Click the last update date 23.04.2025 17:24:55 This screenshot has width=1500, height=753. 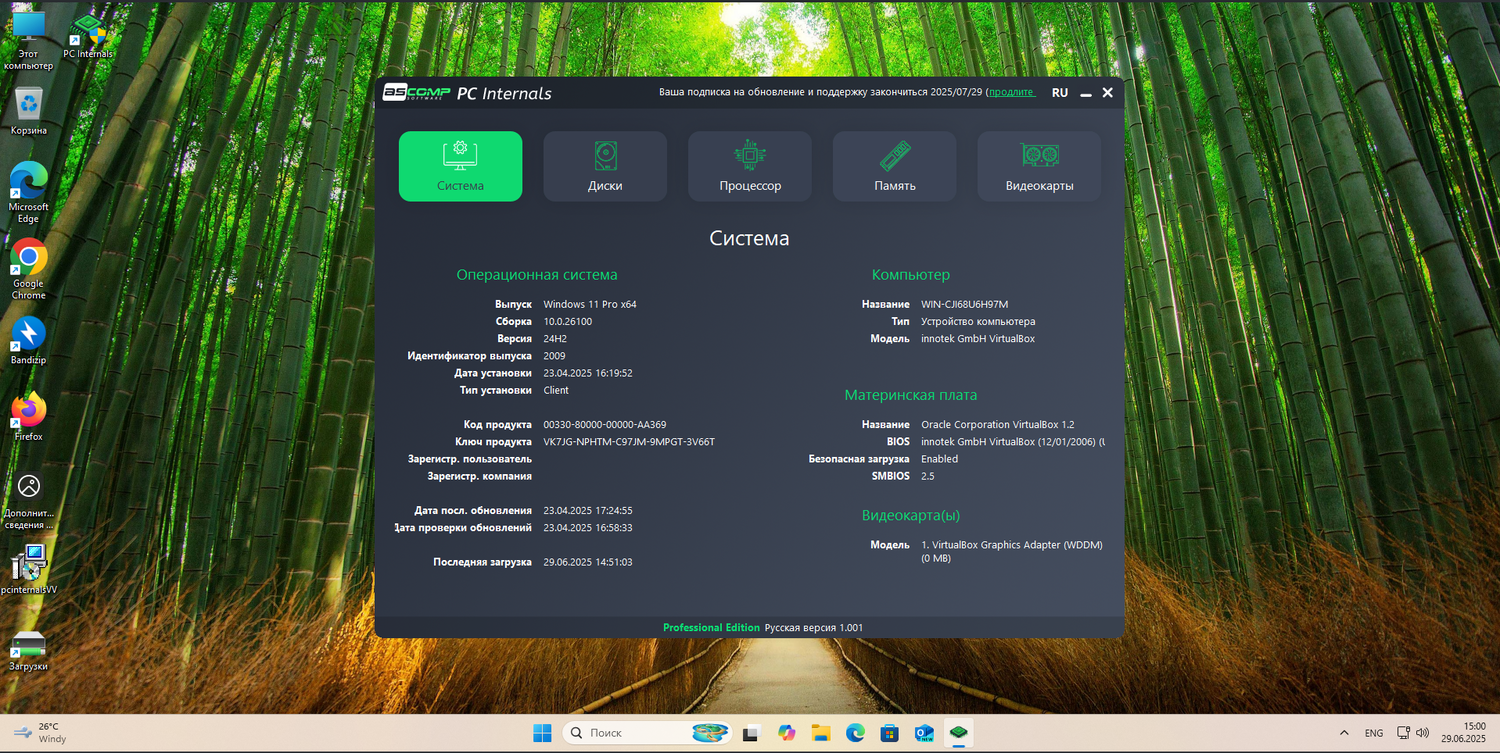(x=588, y=510)
